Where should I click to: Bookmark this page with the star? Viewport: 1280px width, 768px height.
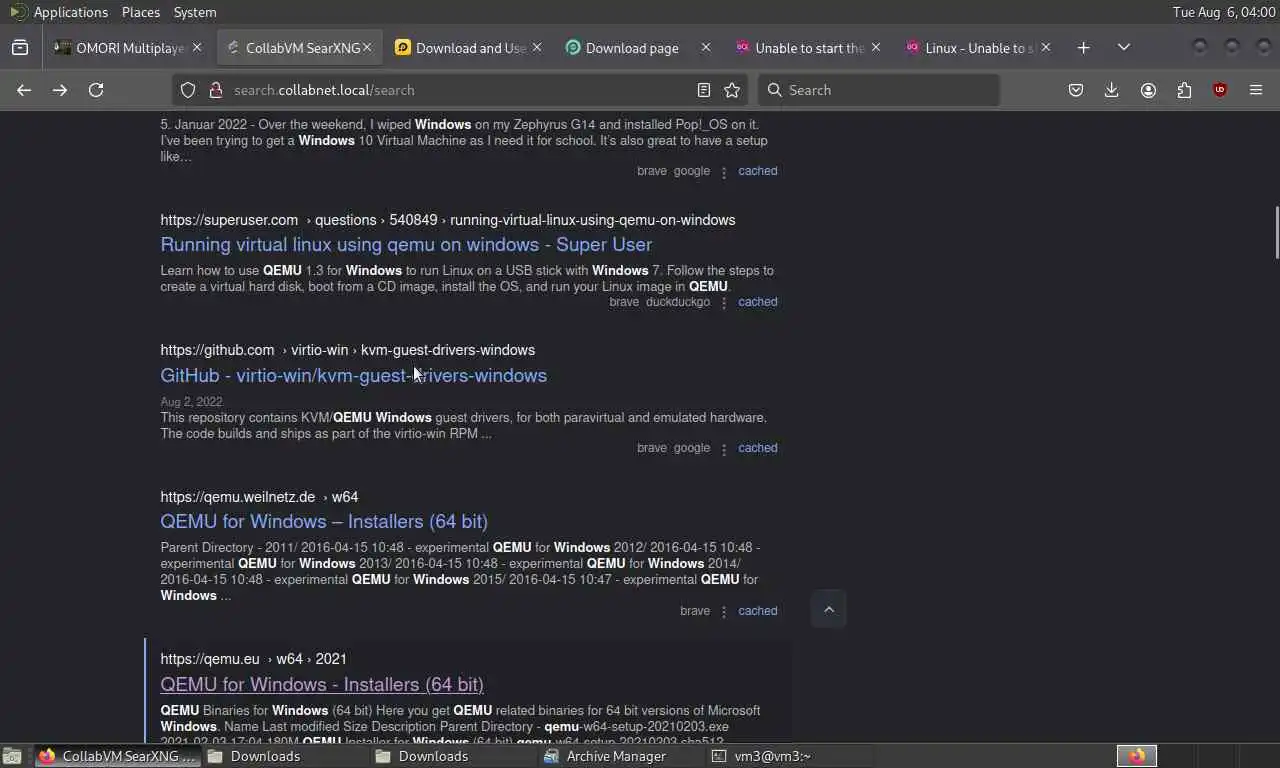click(x=732, y=90)
